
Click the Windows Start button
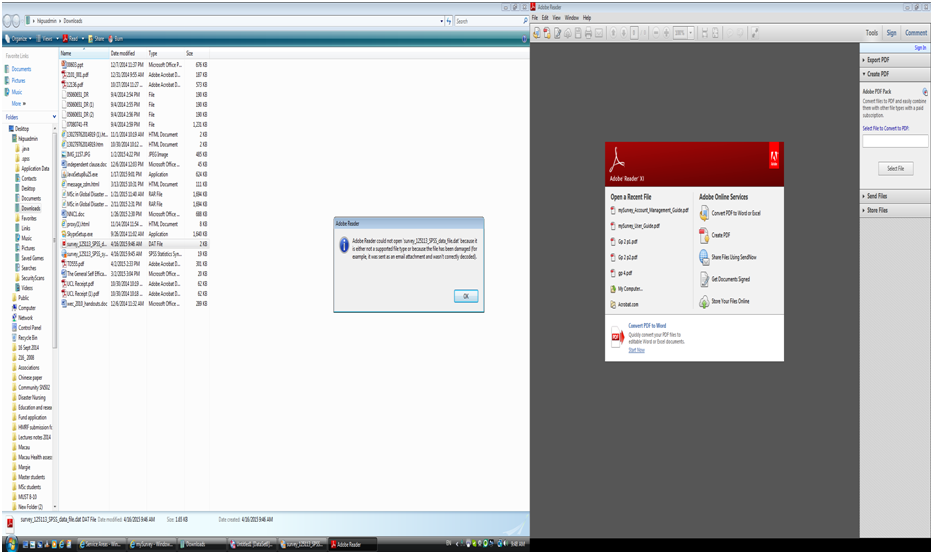[x=11, y=544]
